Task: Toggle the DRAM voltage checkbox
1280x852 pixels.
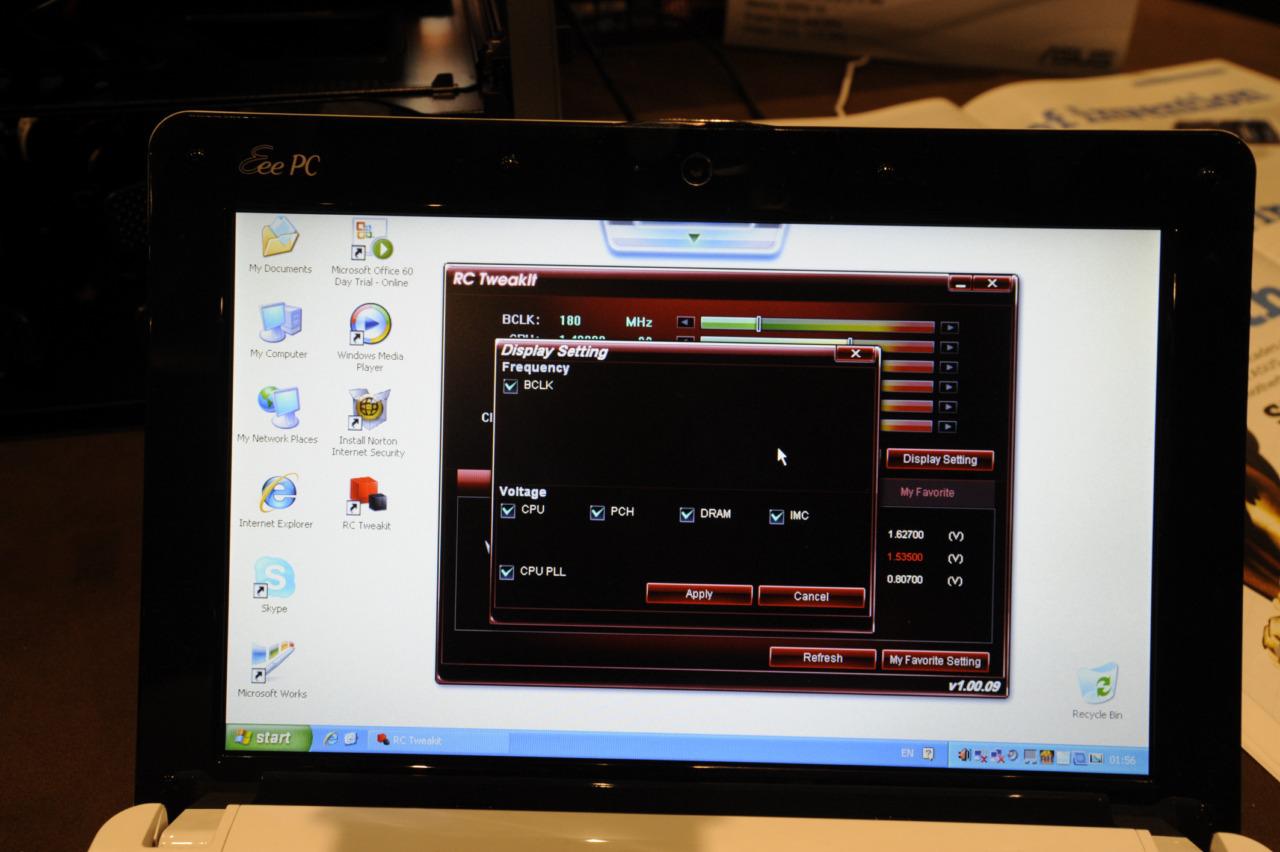Action: [x=687, y=515]
